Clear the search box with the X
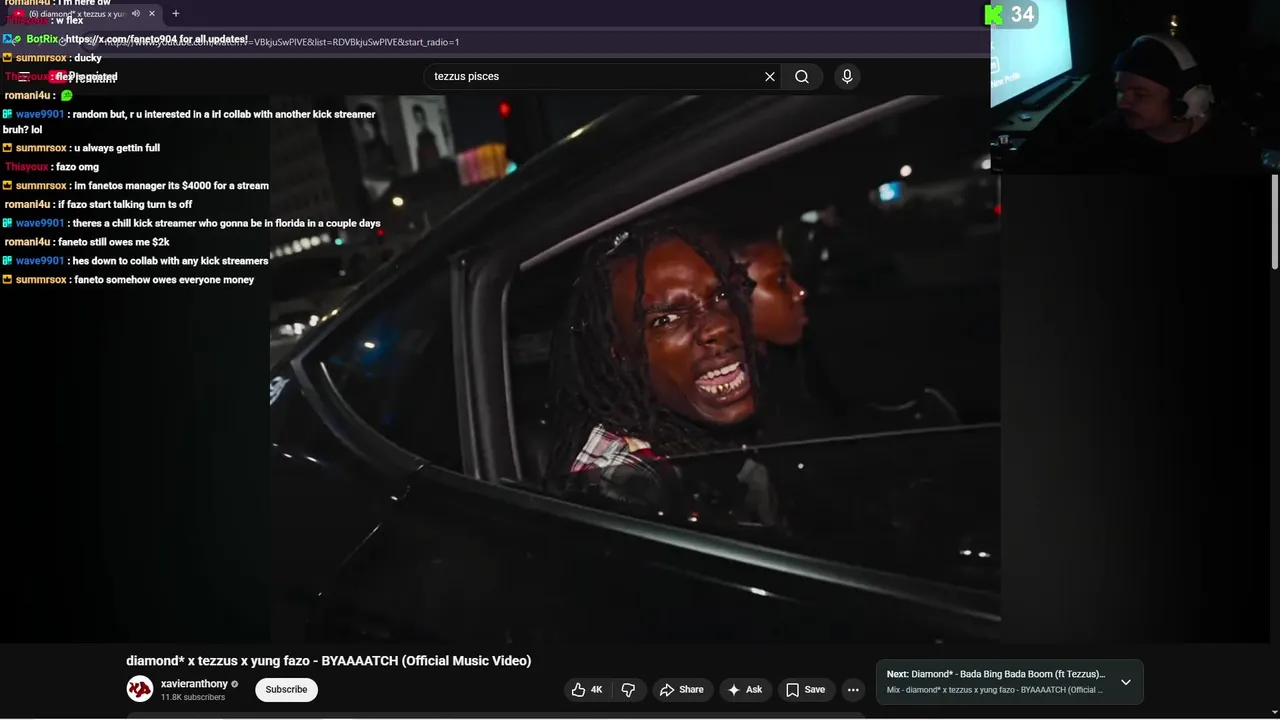 tap(770, 76)
